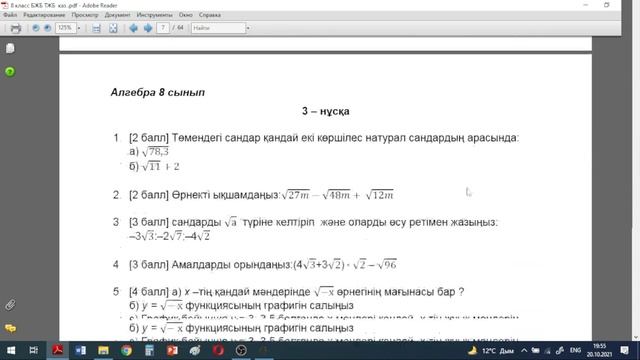Open PowerPoint from taskbar

(172, 351)
